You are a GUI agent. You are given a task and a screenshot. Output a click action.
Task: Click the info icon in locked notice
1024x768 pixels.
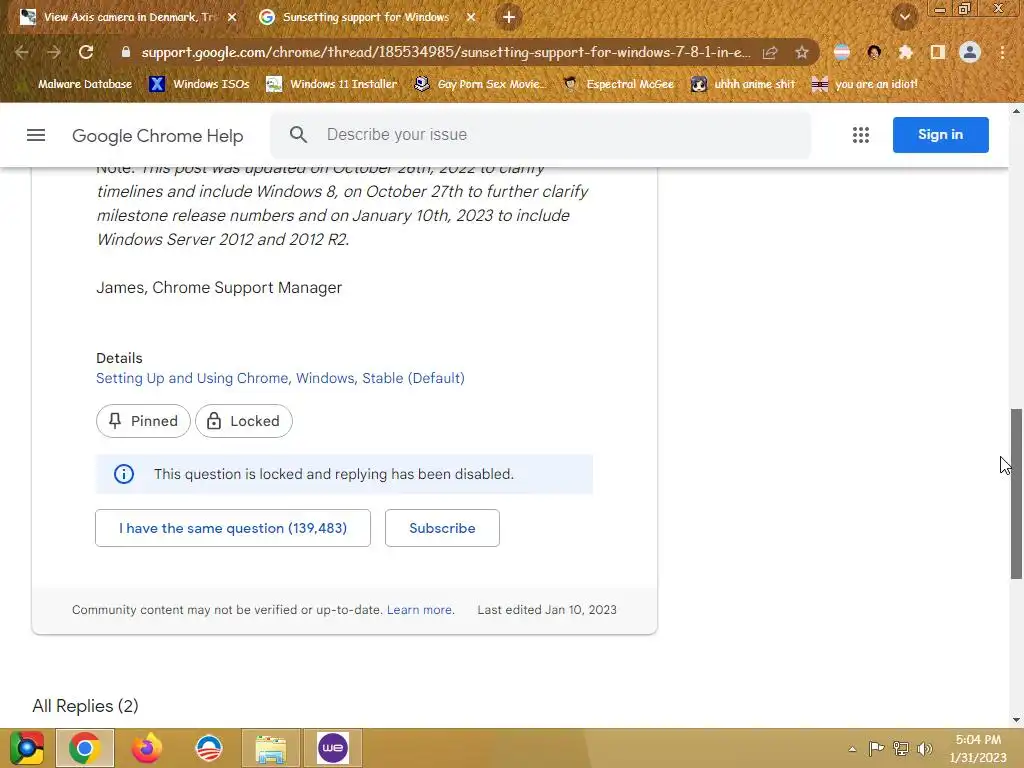coord(123,474)
